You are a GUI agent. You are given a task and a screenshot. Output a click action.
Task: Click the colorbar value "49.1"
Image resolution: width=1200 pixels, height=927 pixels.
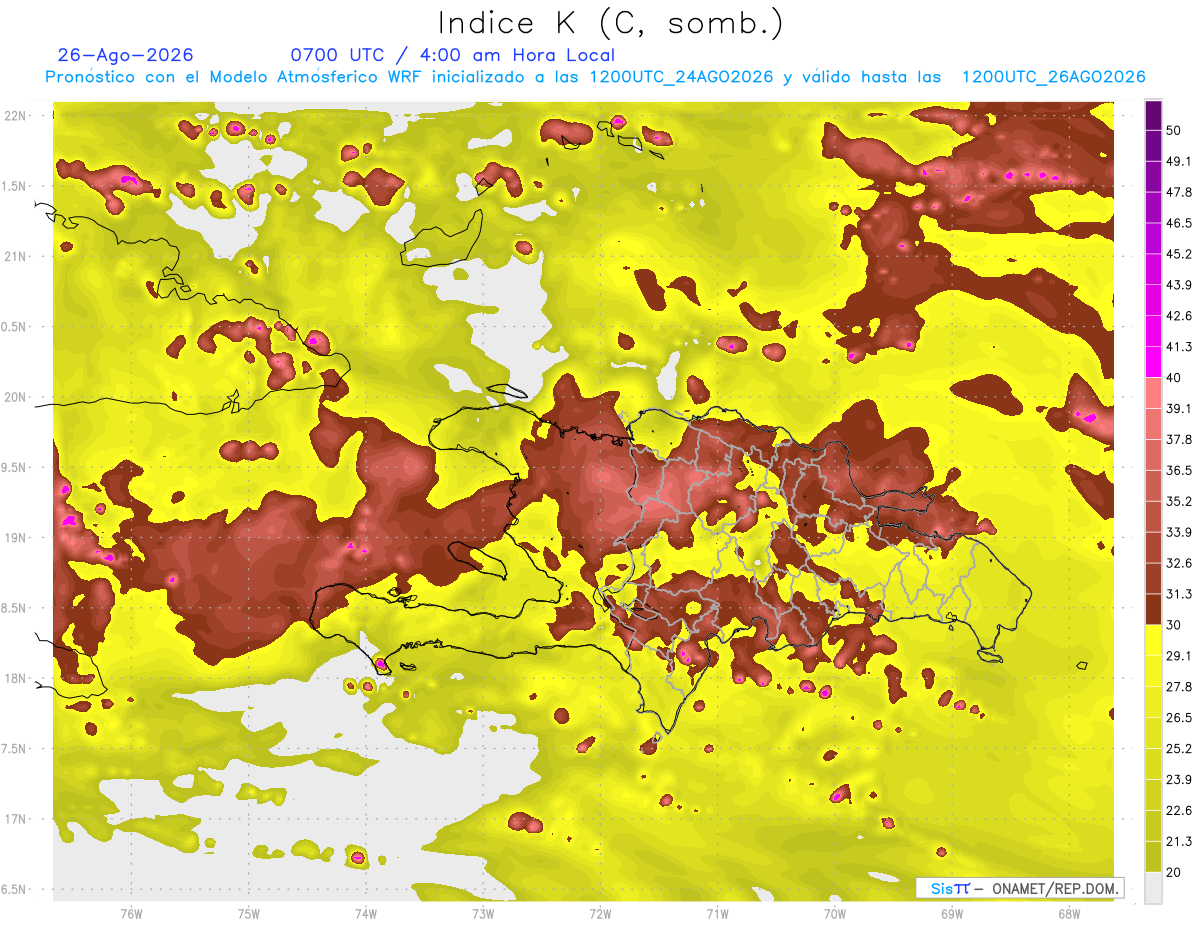coord(1179,161)
